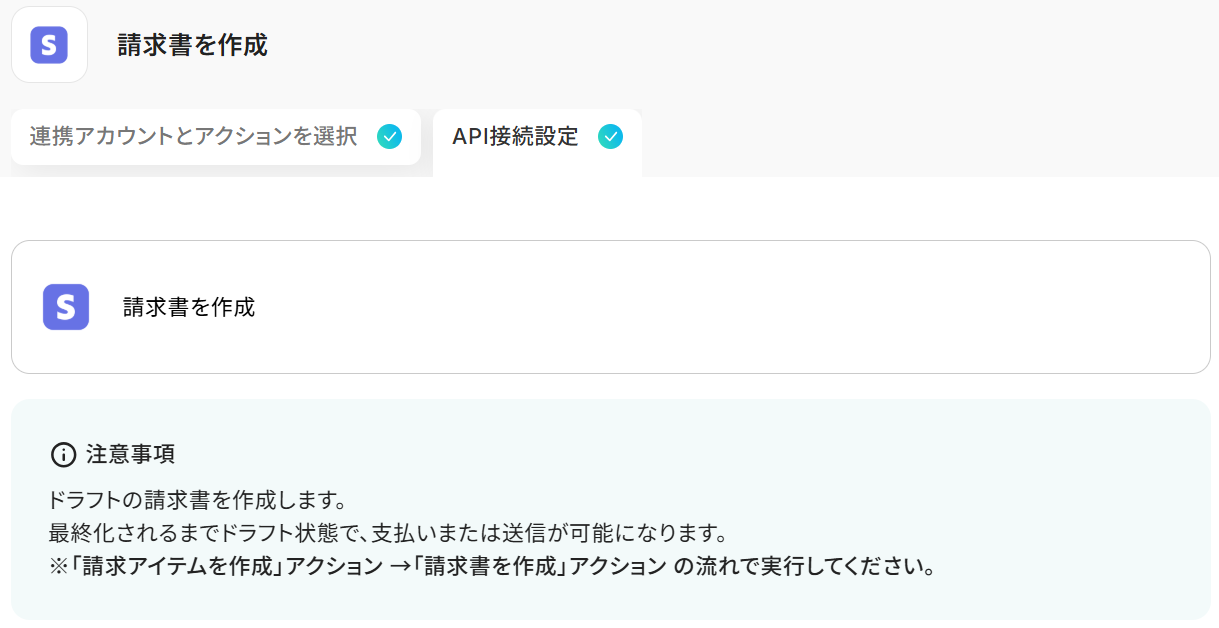Open the 連携アカウントとアクションを選択 tab
Viewport: 1219px width, 628px height.
pos(216,137)
